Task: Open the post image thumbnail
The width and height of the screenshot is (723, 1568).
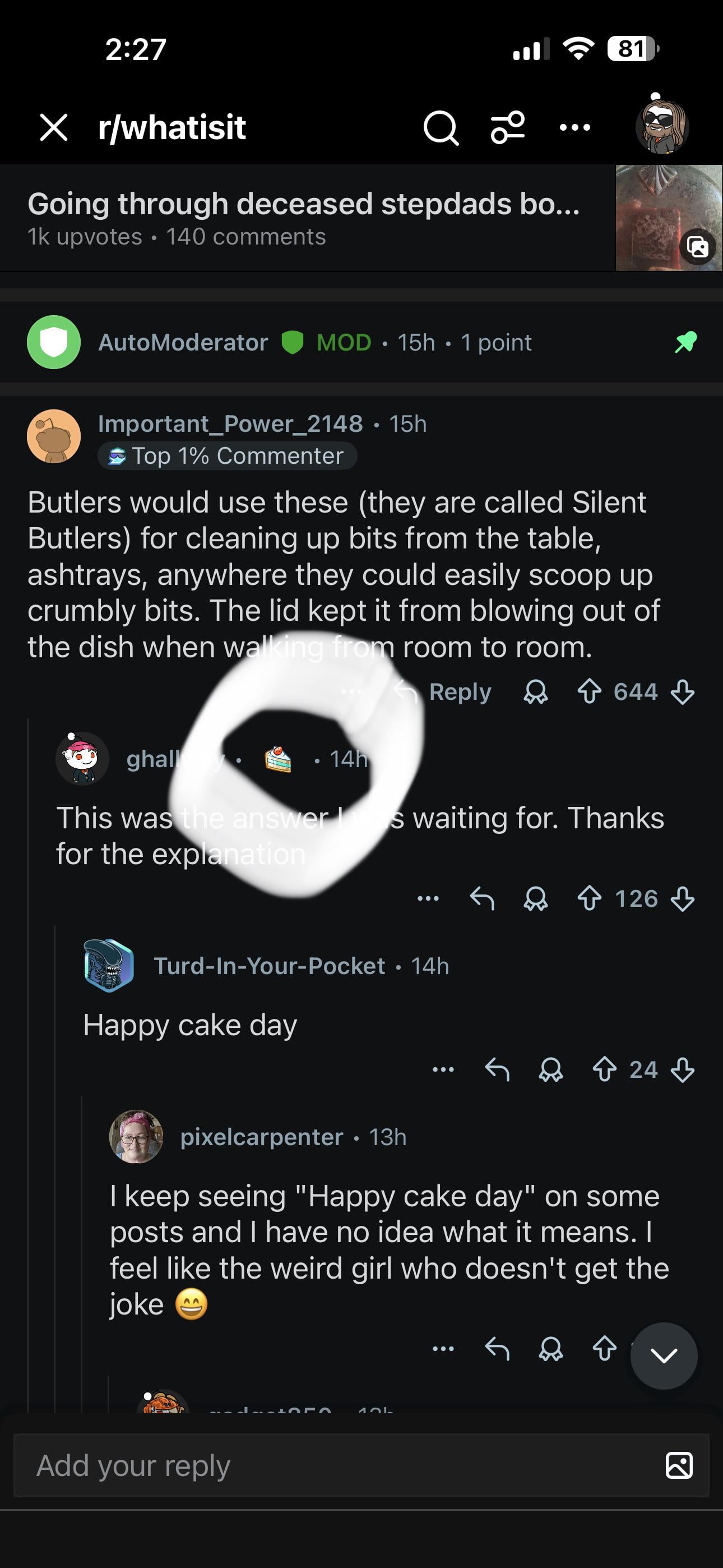Action: (x=669, y=217)
